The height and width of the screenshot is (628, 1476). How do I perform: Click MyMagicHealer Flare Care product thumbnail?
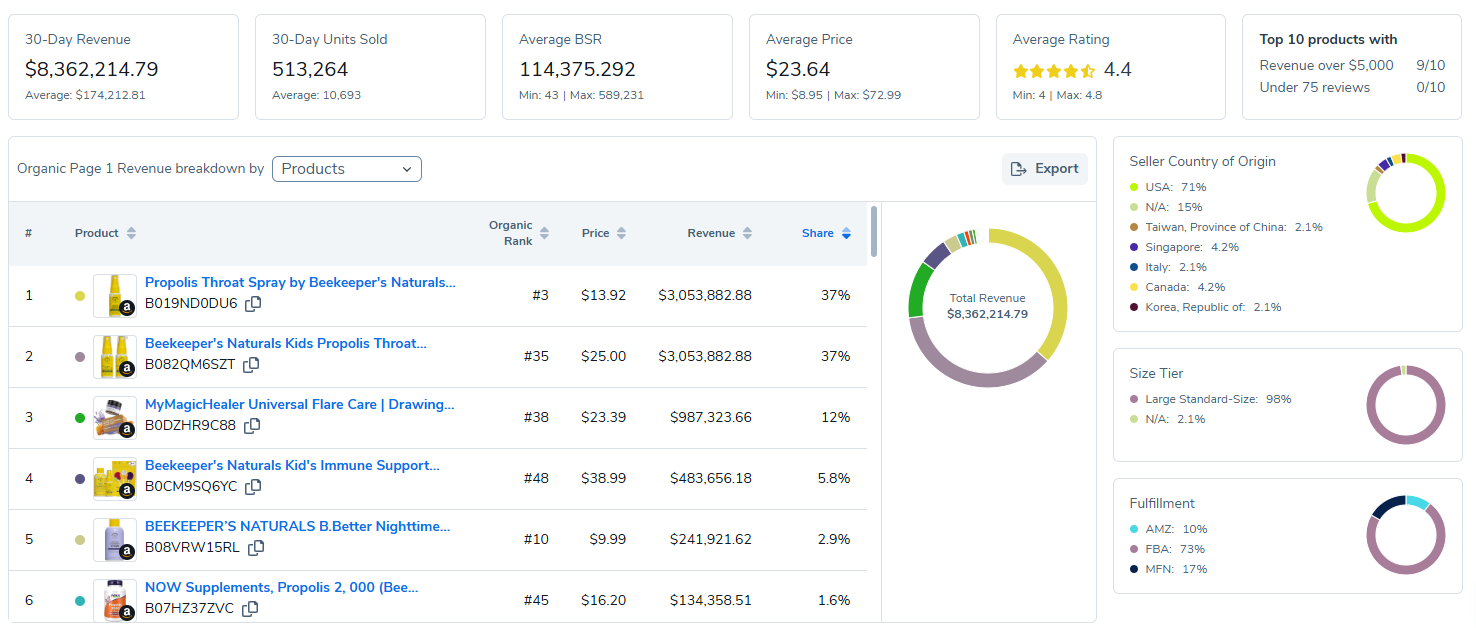(x=115, y=418)
